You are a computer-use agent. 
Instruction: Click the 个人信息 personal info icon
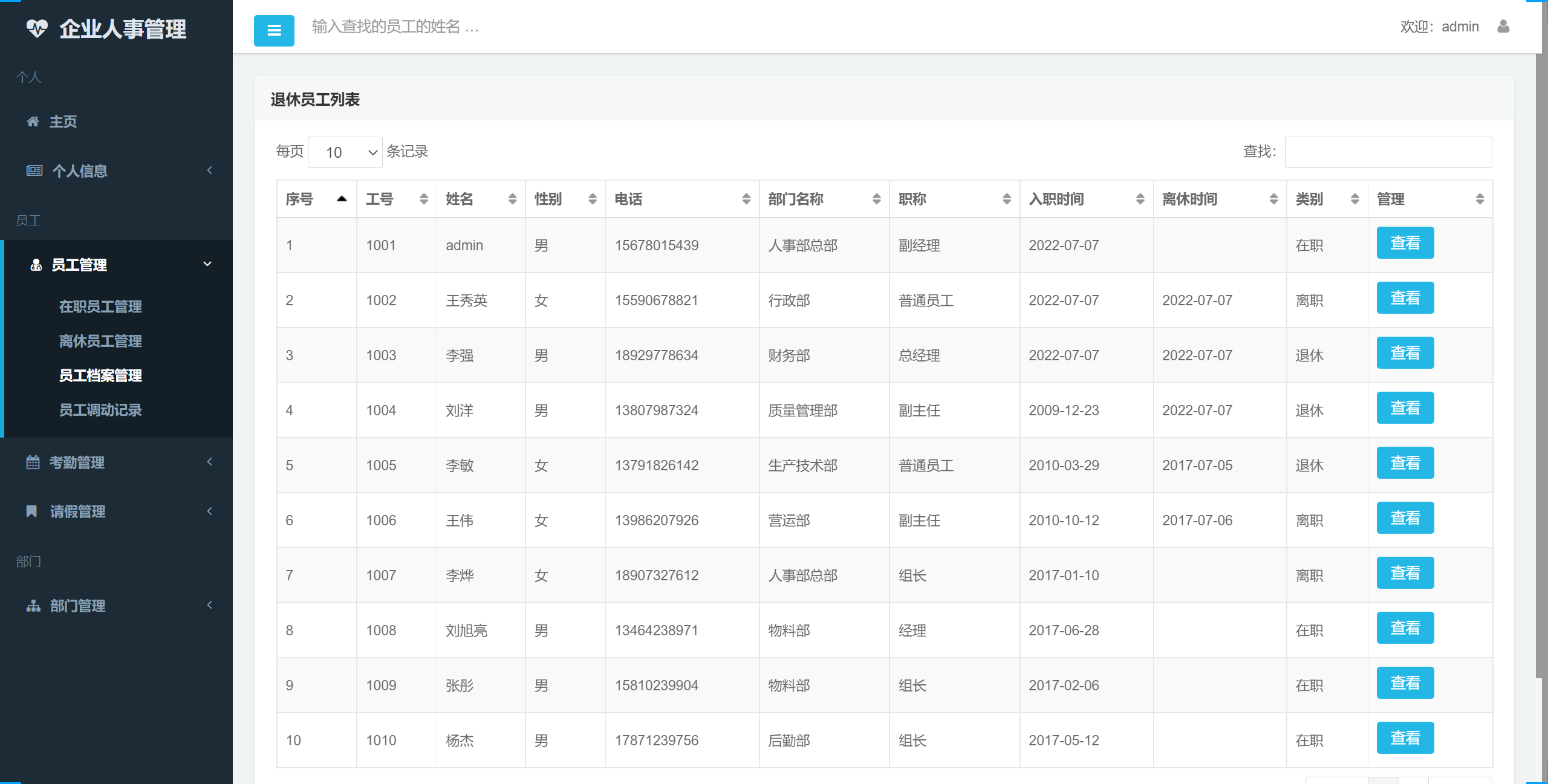(34, 171)
